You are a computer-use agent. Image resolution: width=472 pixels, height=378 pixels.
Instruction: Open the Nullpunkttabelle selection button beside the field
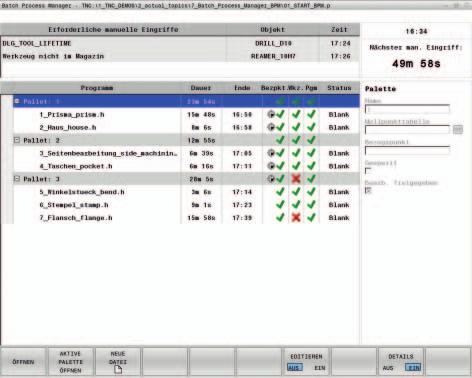[x=458, y=130]
